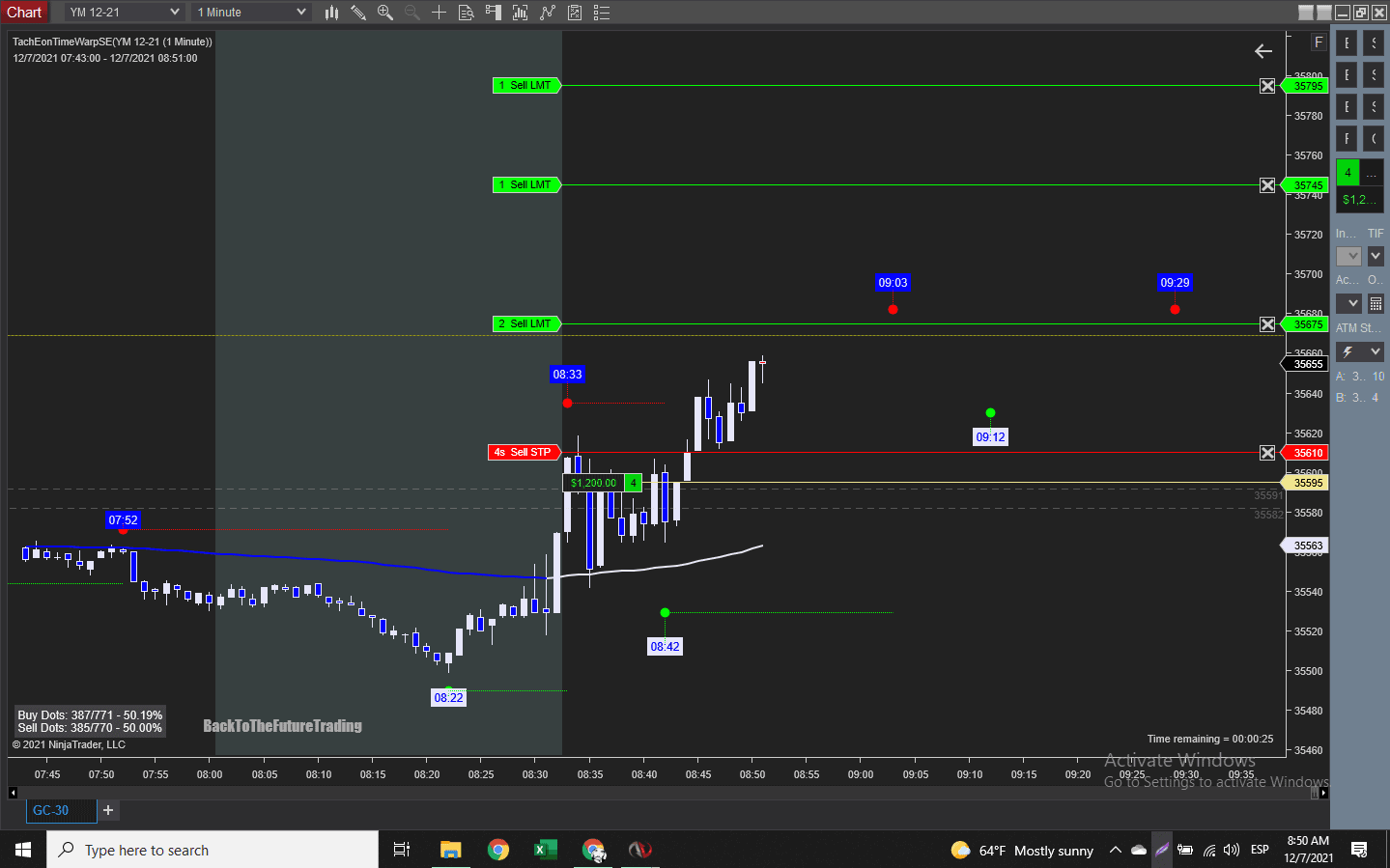
Task: Click the 08:33 time marker
Action: click(x=567, y=375)
